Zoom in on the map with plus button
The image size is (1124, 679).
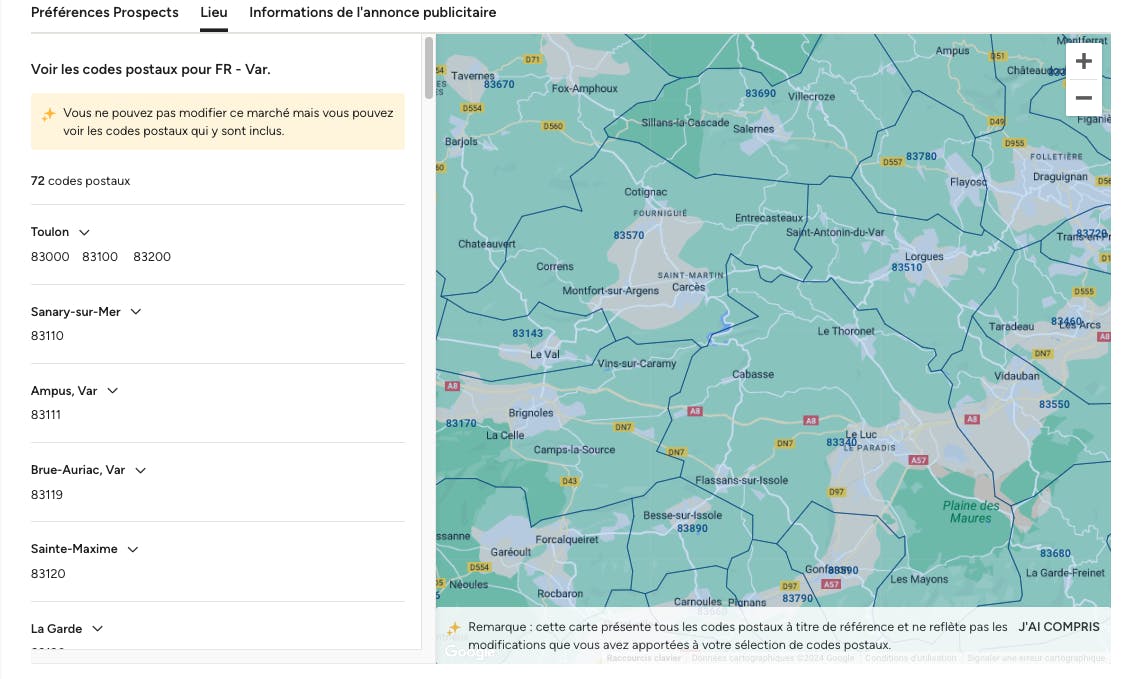[1083, 61]
